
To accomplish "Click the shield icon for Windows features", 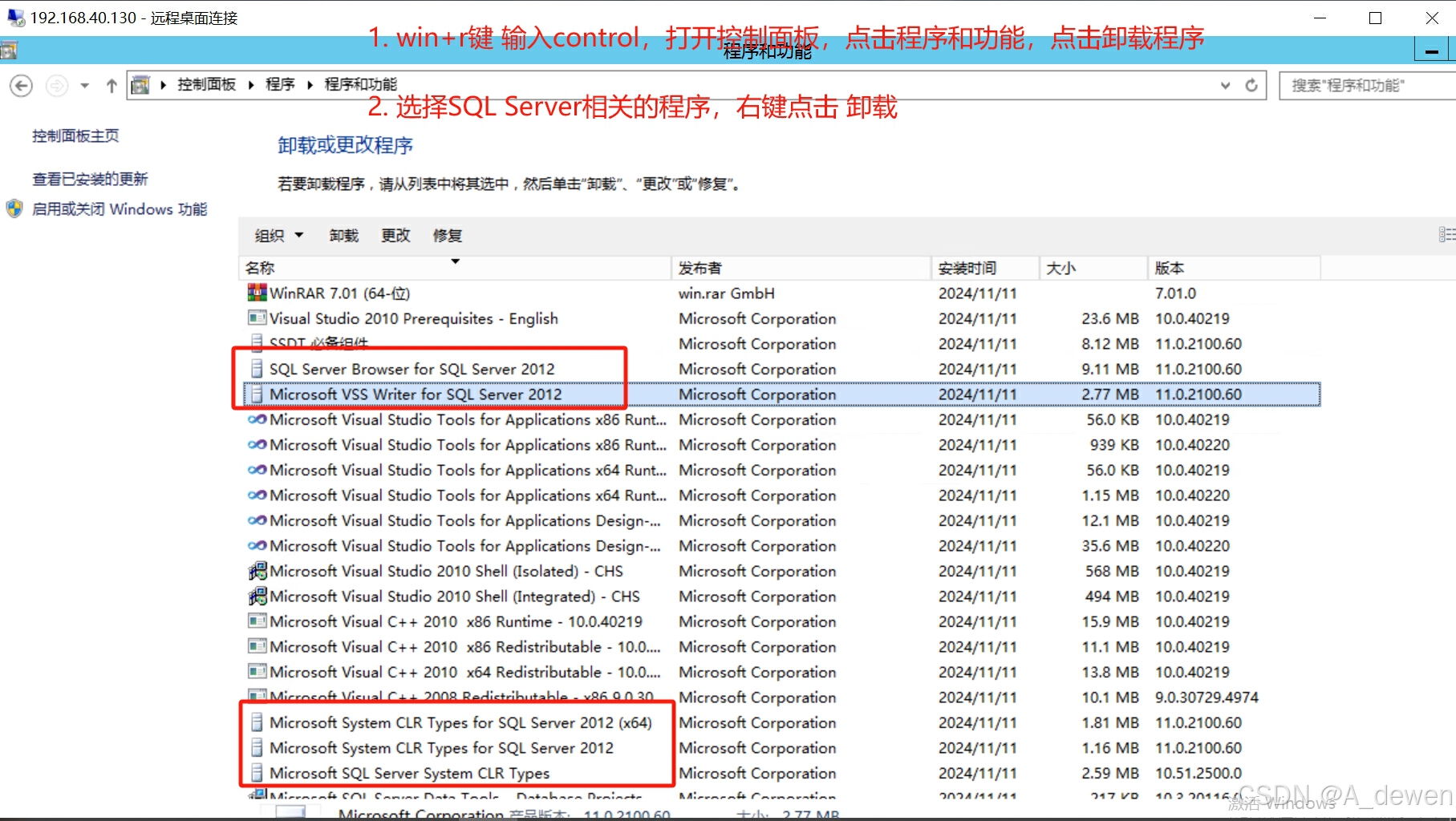I will click(14, 209).
